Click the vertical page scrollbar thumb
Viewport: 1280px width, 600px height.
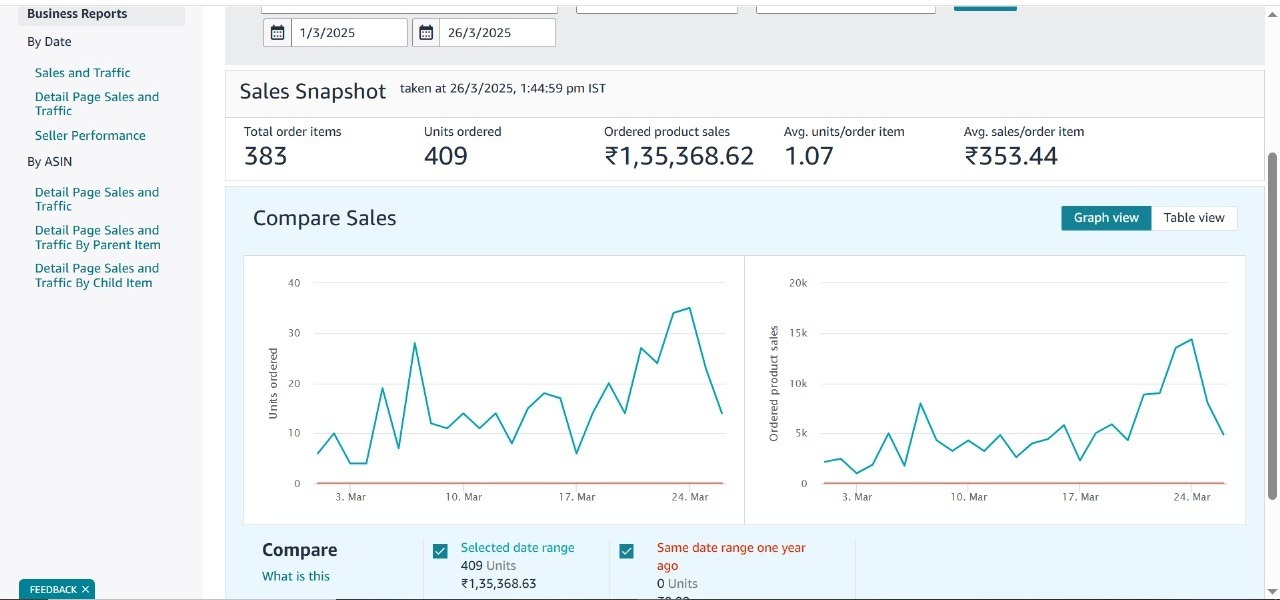1272,325
